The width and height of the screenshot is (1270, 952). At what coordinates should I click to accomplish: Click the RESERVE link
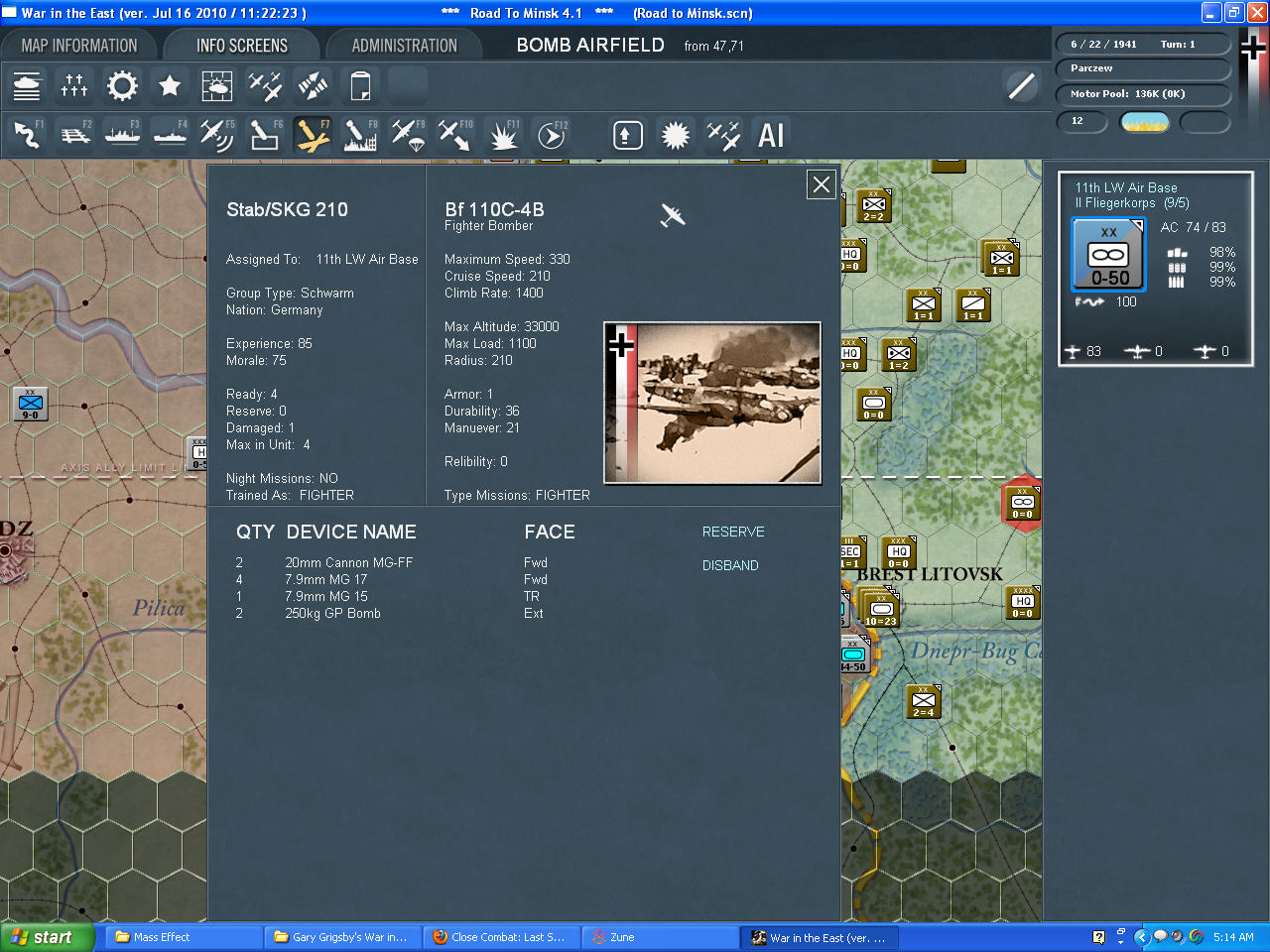(733, 533)
